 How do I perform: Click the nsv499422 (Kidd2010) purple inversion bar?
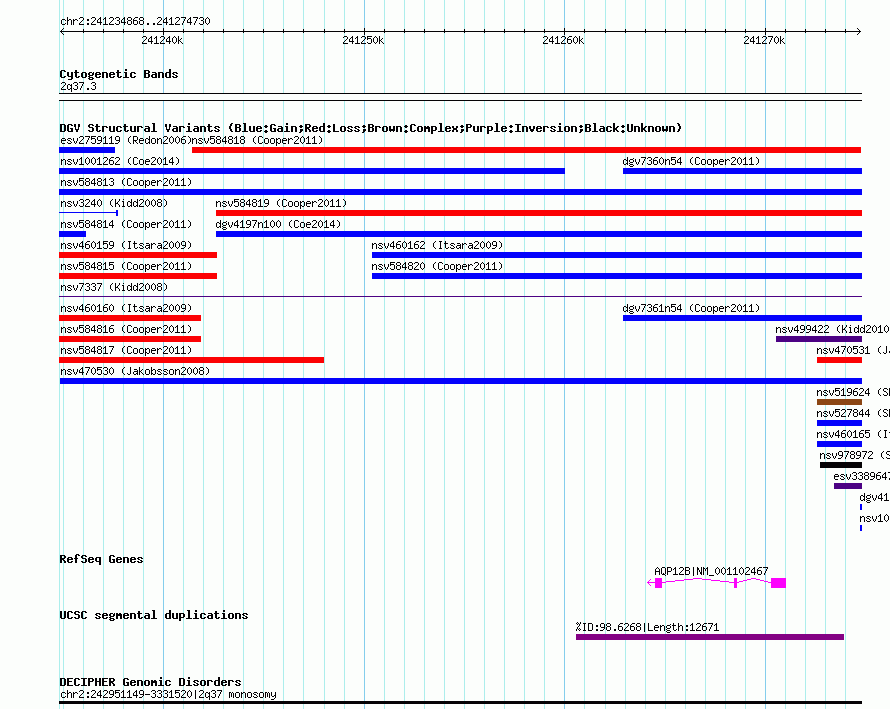(x=819, y=339)
